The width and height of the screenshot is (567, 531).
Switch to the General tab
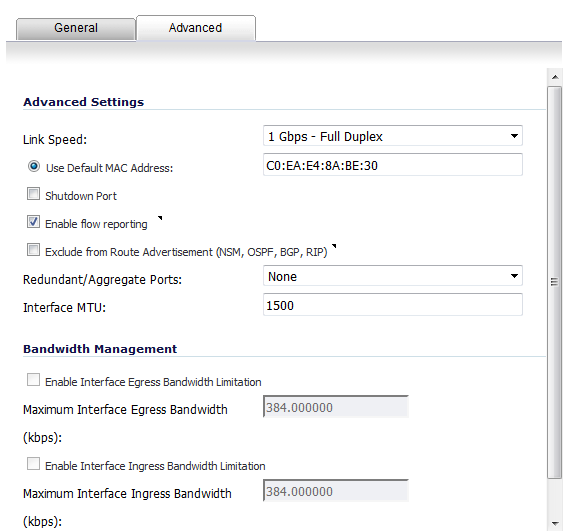[x=76, y=28]
